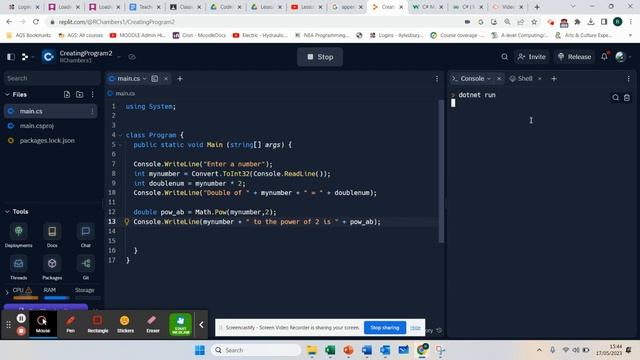Click into the file Search field

[52, 78]
